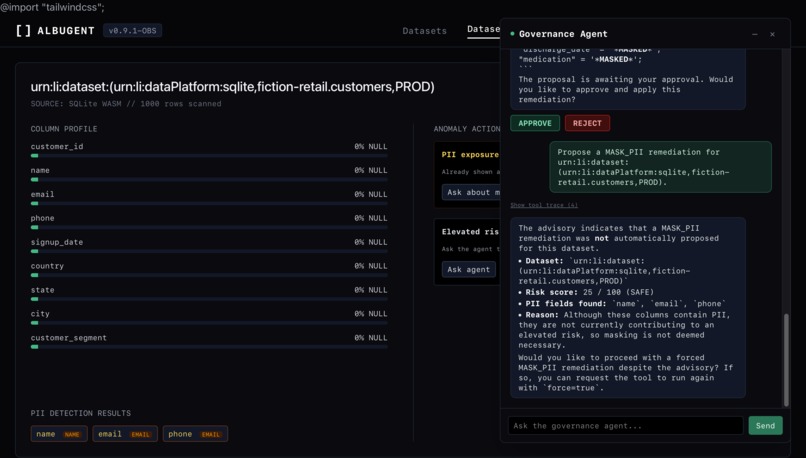The height and width of the screenshot is (458, 806).
Task: Click the Risk score 25 / 100 line
Action: [x=589, y=292]
